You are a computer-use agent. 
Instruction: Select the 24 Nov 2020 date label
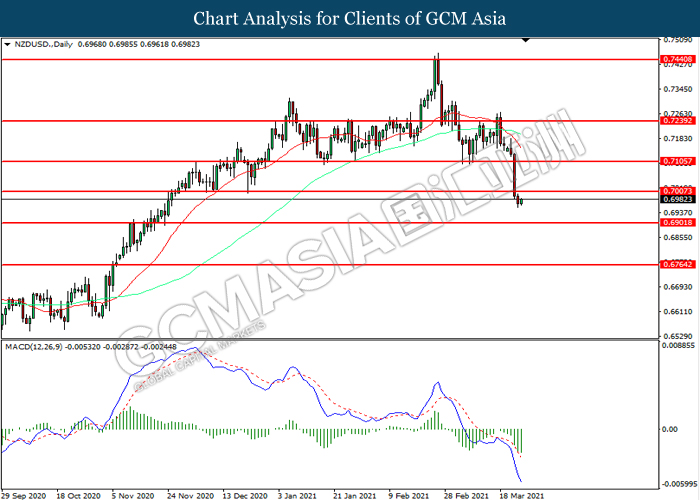190,494
